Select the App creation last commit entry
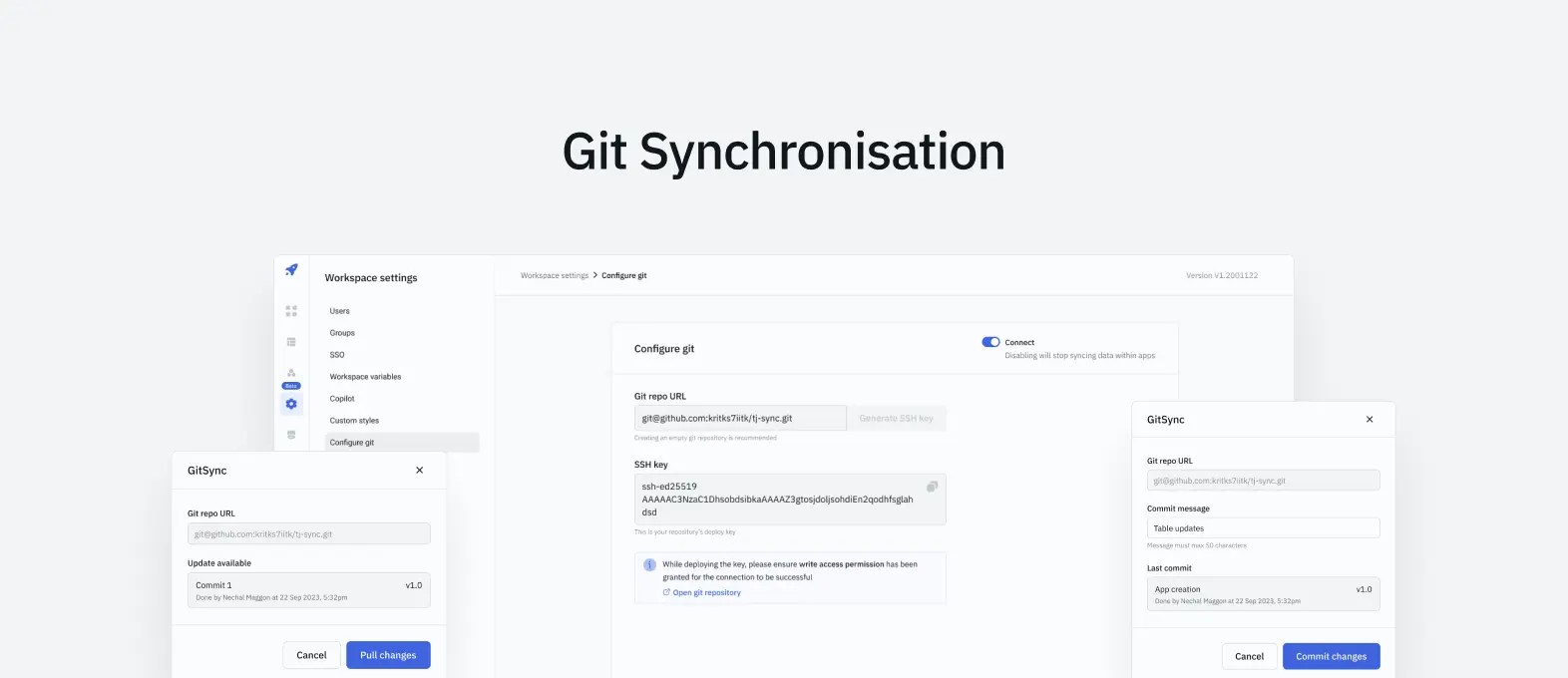The width and height of the screenshot is (1568, 678). [x=1264, y=594]
